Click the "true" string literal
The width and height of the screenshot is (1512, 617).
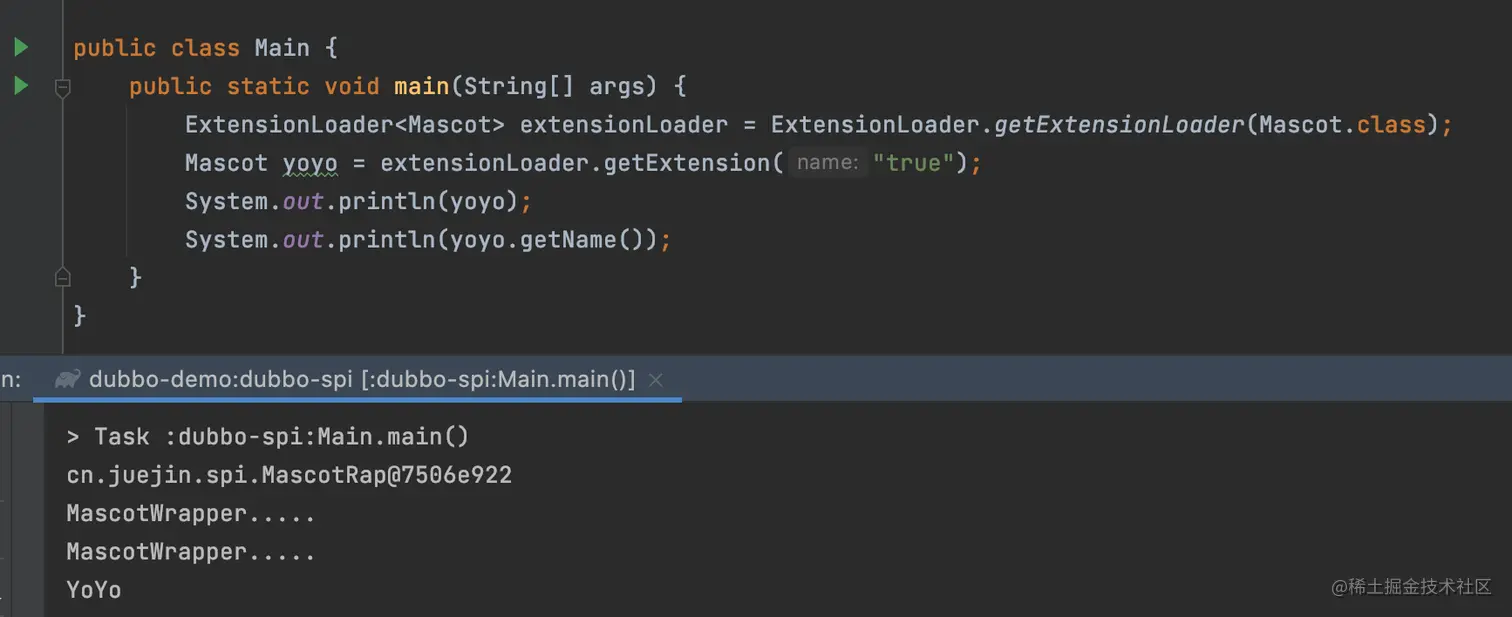(x=913, y=163)
